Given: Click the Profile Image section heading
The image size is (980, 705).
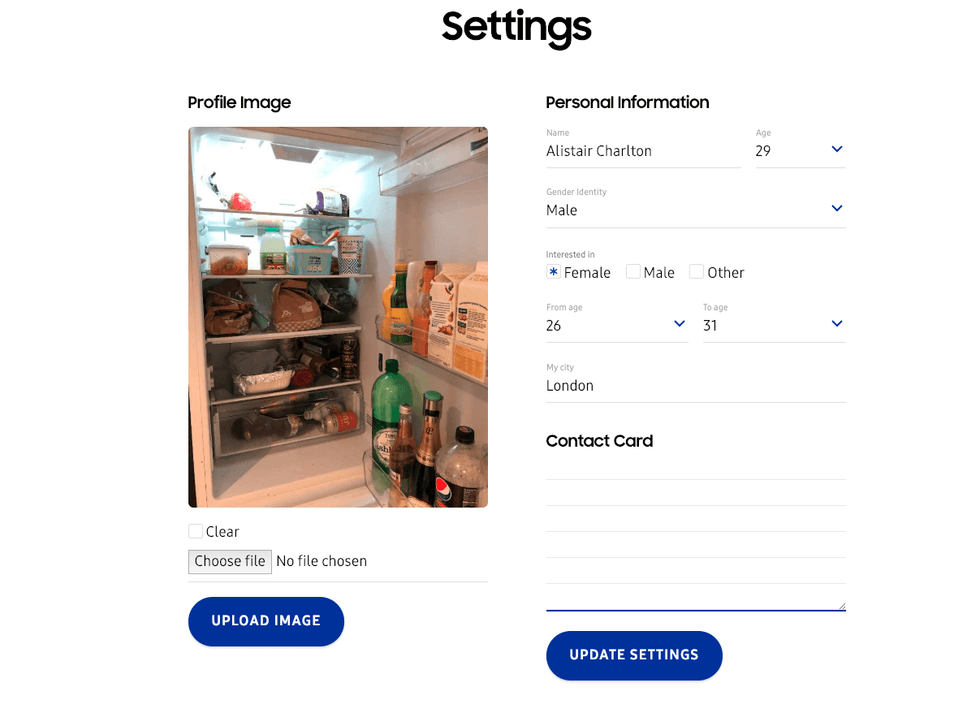Looking at the screenshot, I should point(239,102).
